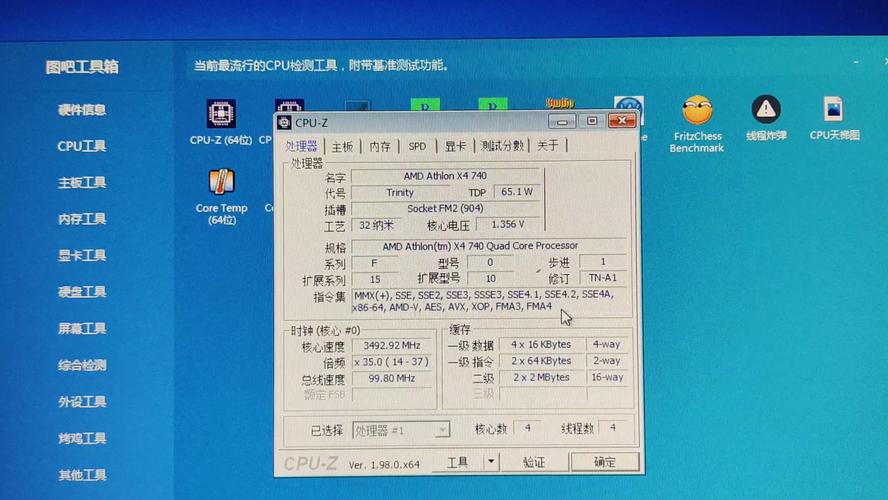
Task: Click the 图吧工具箱 title text
Action: coord(82,67)
